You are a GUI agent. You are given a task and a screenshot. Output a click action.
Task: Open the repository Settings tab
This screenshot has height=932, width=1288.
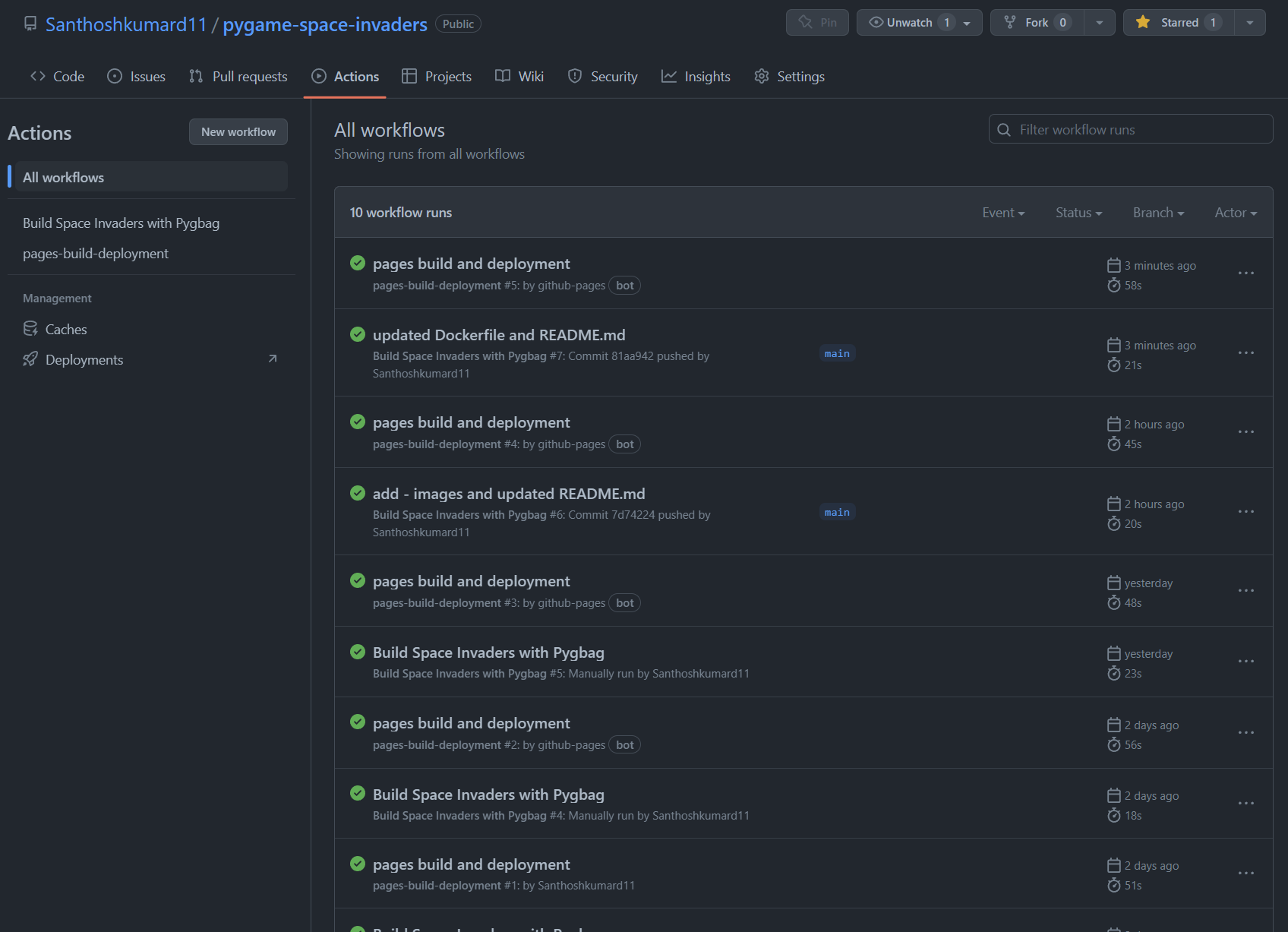(790, 76)
